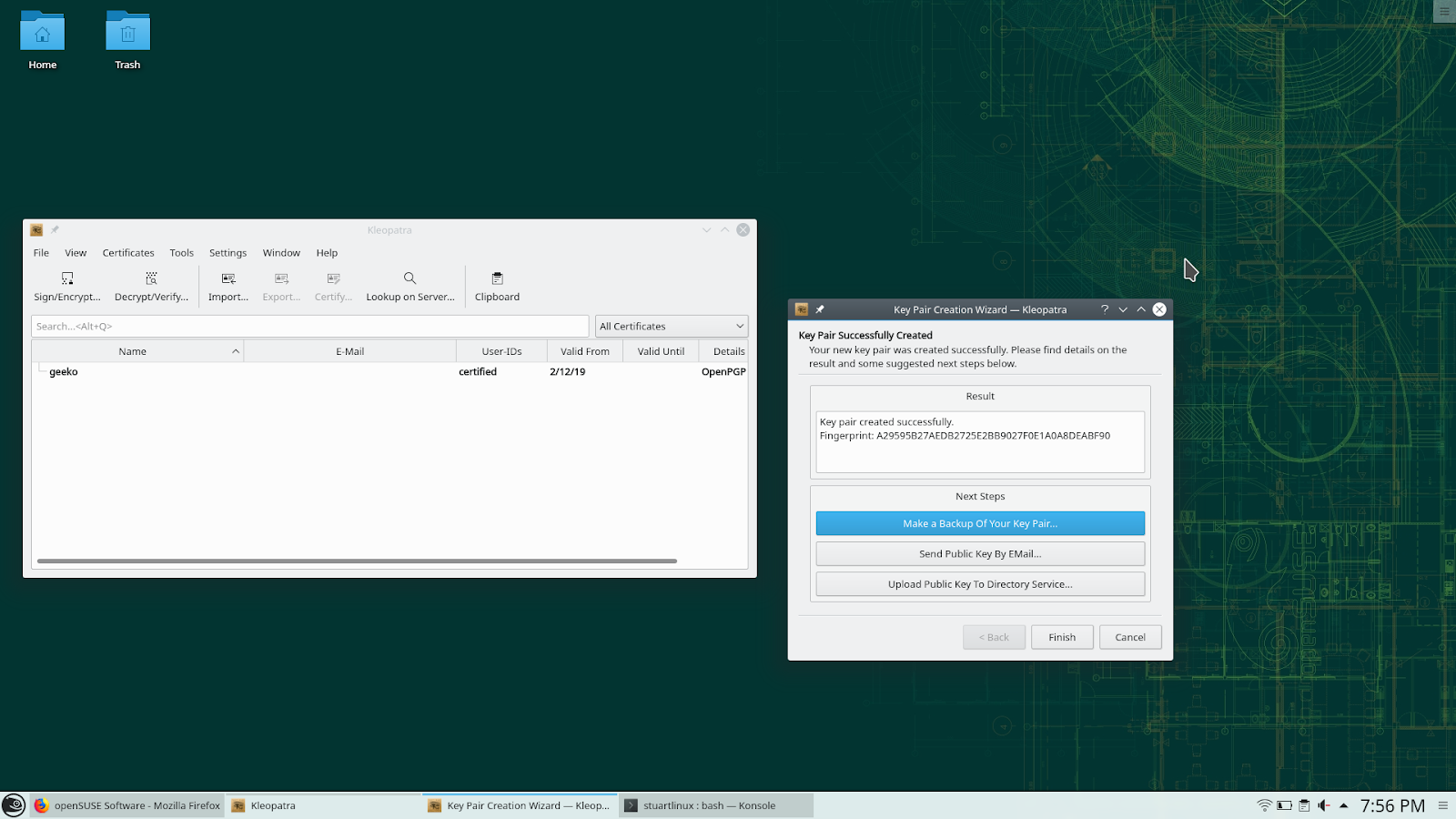Click wizard dialog title bar app icon
This screenshot has height=819, width=1456.
point(802,309)
